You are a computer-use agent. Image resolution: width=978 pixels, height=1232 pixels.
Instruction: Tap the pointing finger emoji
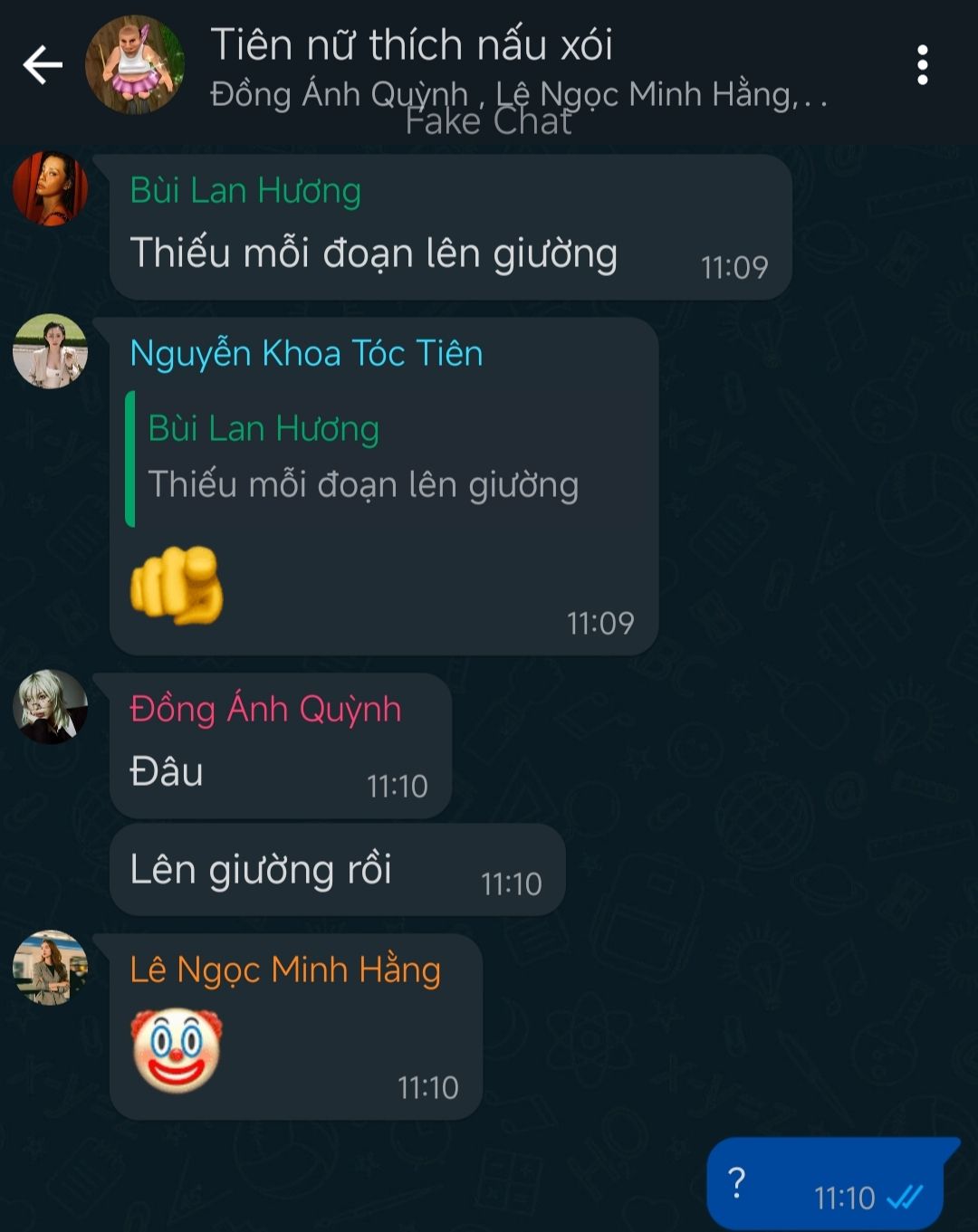[177, 585]
